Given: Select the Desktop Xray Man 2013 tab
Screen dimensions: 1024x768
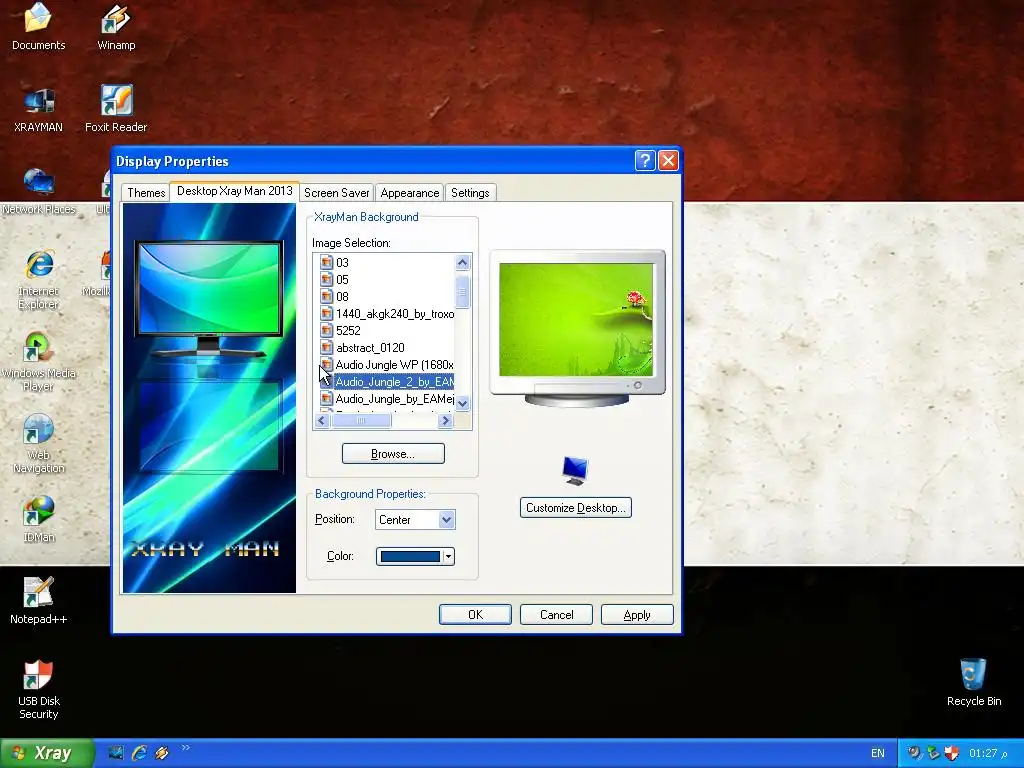Looking at the screenshot, I should pos(234,191).
